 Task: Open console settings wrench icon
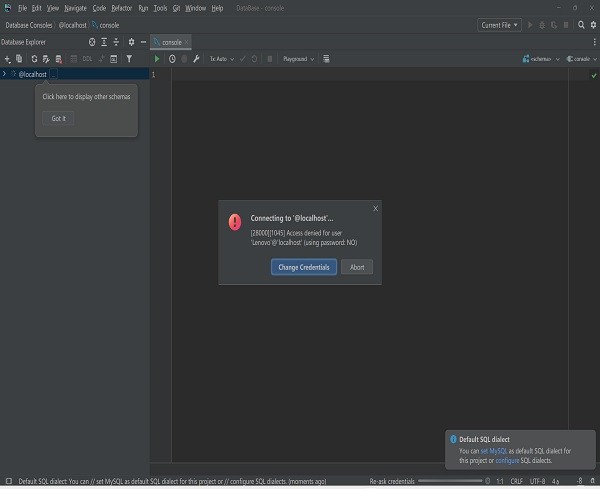tap(196, 59)
